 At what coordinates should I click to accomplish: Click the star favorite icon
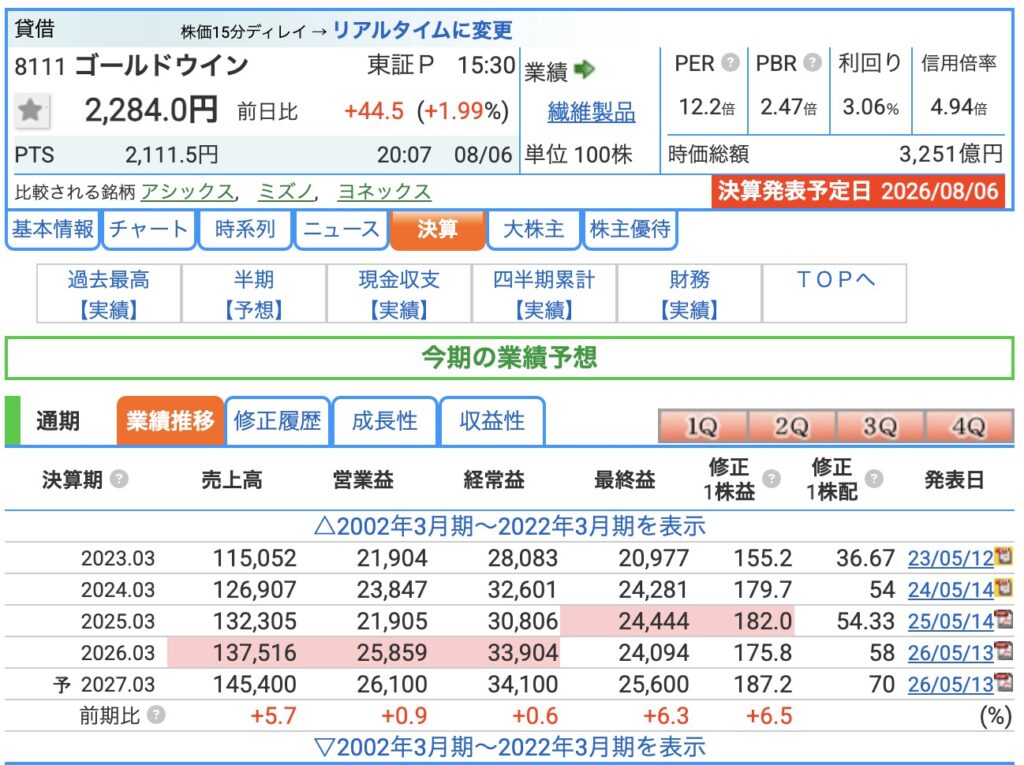[31, 110]
